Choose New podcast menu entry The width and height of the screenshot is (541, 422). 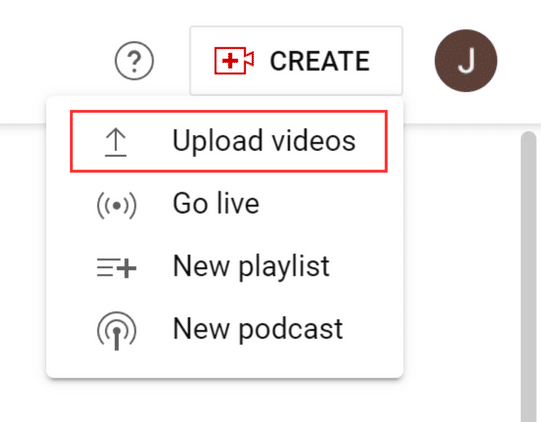coord(225,330)
